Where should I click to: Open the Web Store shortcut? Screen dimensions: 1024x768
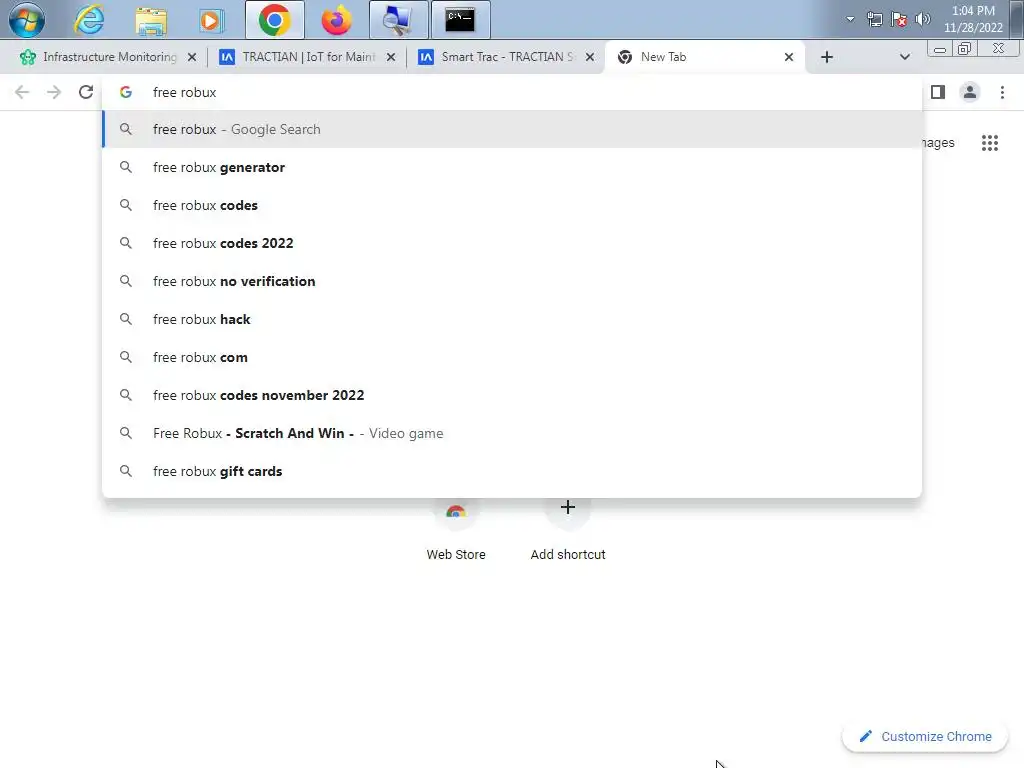[x=456, y=530]
